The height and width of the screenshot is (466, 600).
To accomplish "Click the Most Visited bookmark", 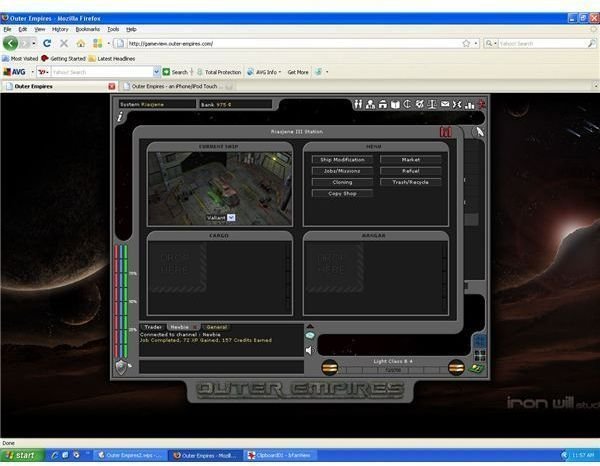I will click(x=20, y=59).
